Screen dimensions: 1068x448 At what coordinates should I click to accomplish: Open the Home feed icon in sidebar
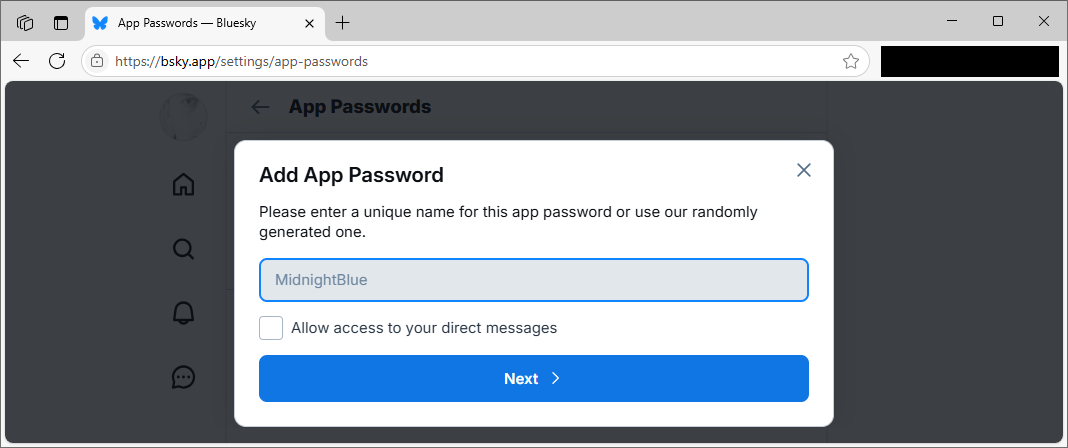coord(184,185)
